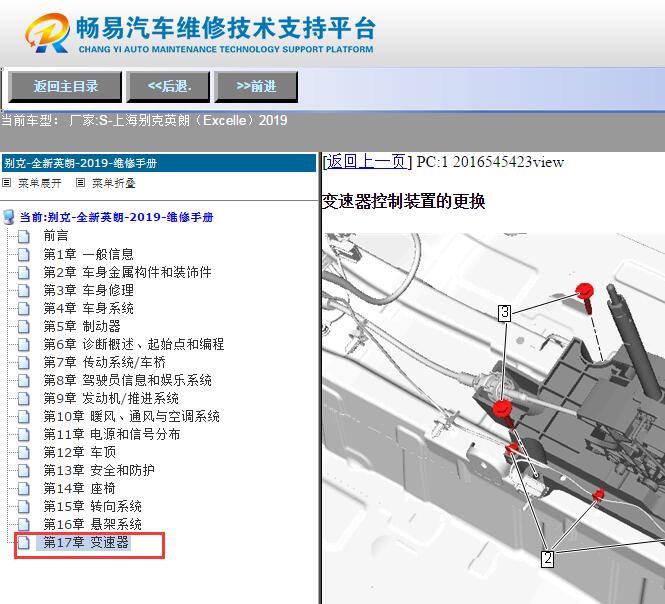The height and width of the screenshot is (604, 665).
Task: Click the computer icon beside the root manual node
Action: point(8,217)
